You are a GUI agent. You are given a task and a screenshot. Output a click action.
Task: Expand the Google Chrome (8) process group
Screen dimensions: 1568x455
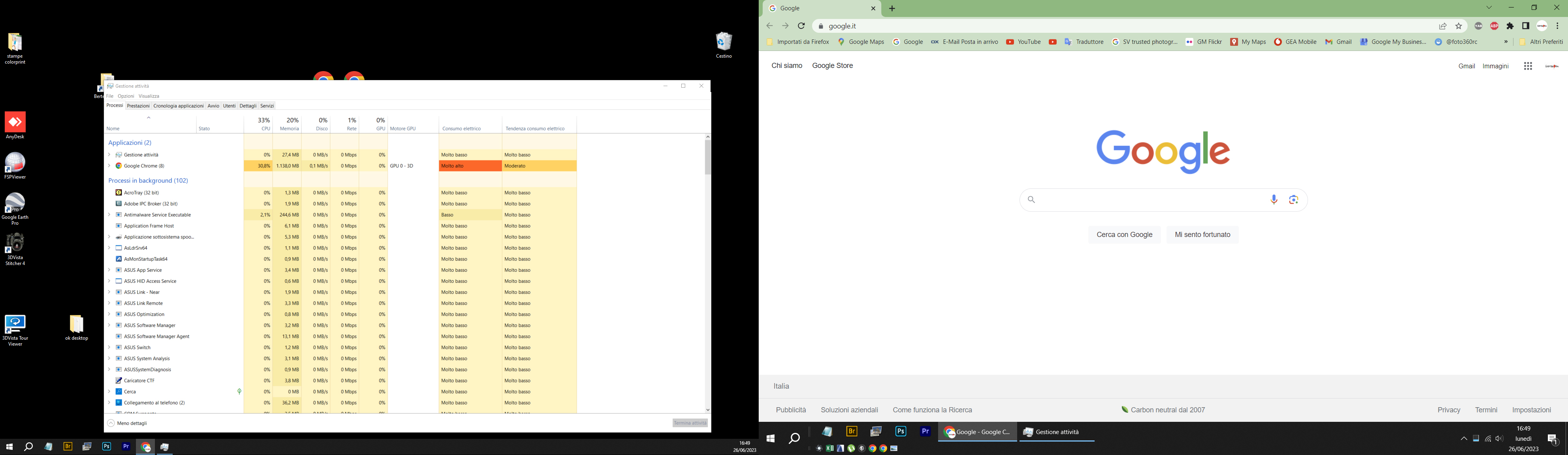[109, 165]
